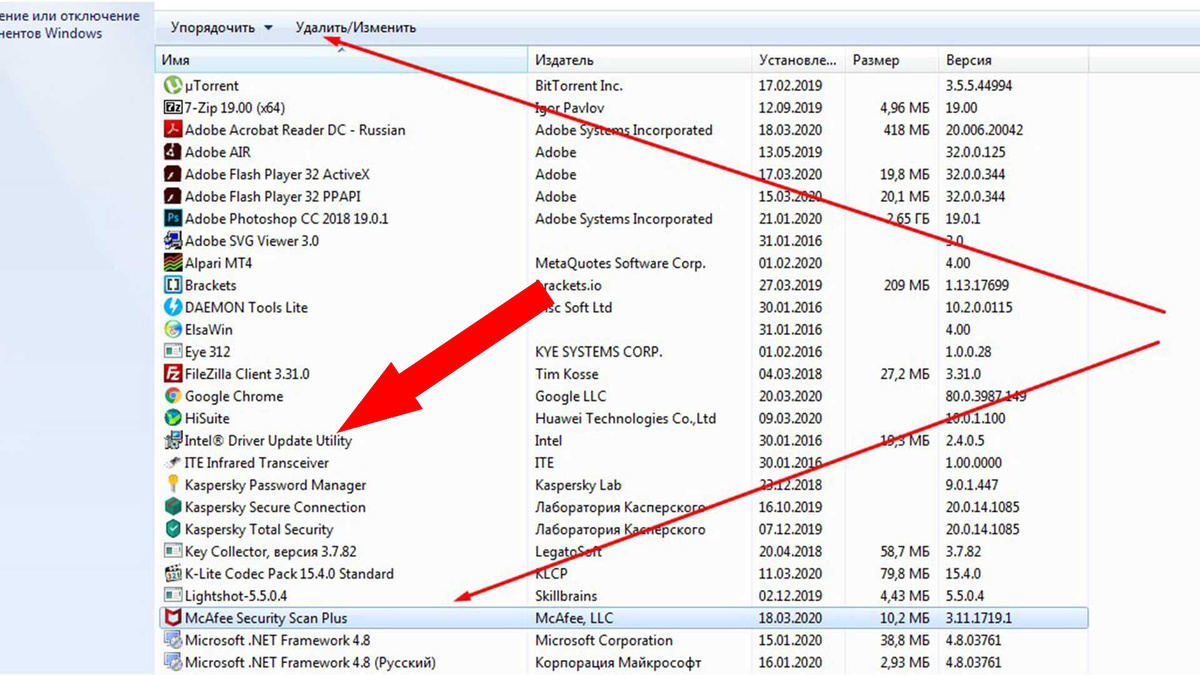Image resolution: width=1200 pixels, height=675 pixels.
Task: Select Adobe Acrobat Reader DC icon
Action: point(172,130)
